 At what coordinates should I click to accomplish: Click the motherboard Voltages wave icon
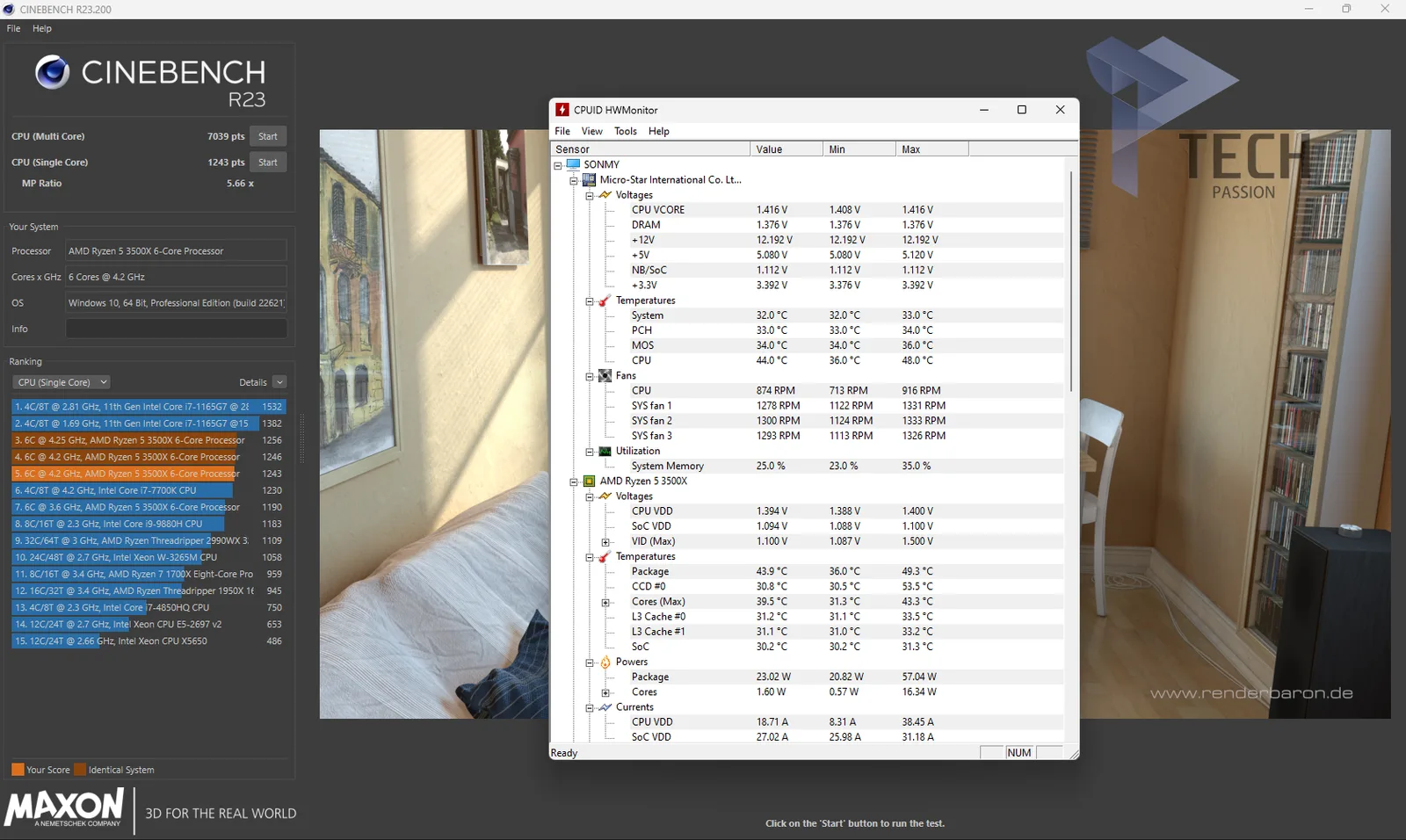click(x=605, y=195)
